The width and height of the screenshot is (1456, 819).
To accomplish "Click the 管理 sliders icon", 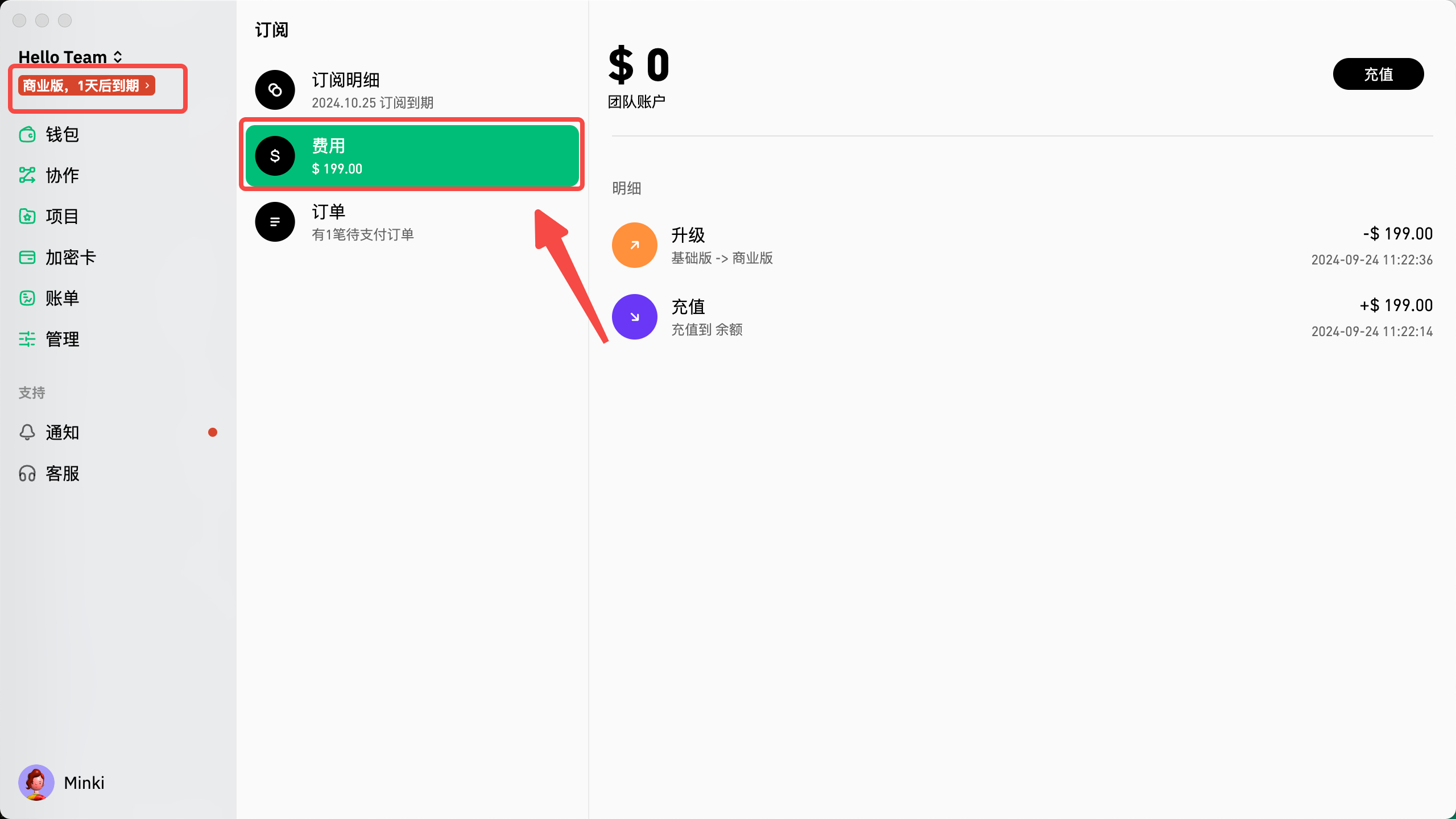I will tap(27, 339).
